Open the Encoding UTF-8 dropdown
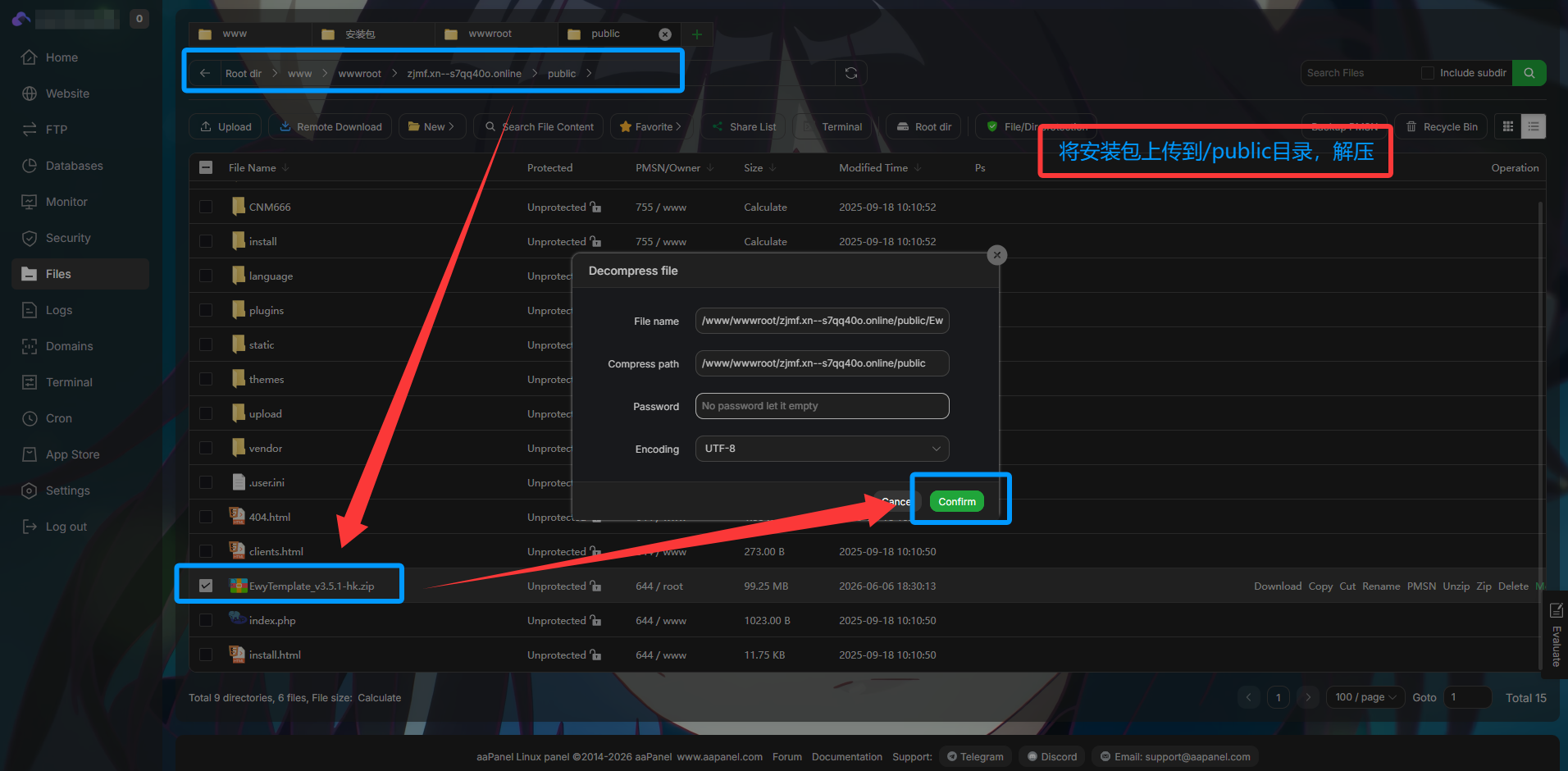Image resolution: width=1568 pixels, height=771 pixels. 822,449
